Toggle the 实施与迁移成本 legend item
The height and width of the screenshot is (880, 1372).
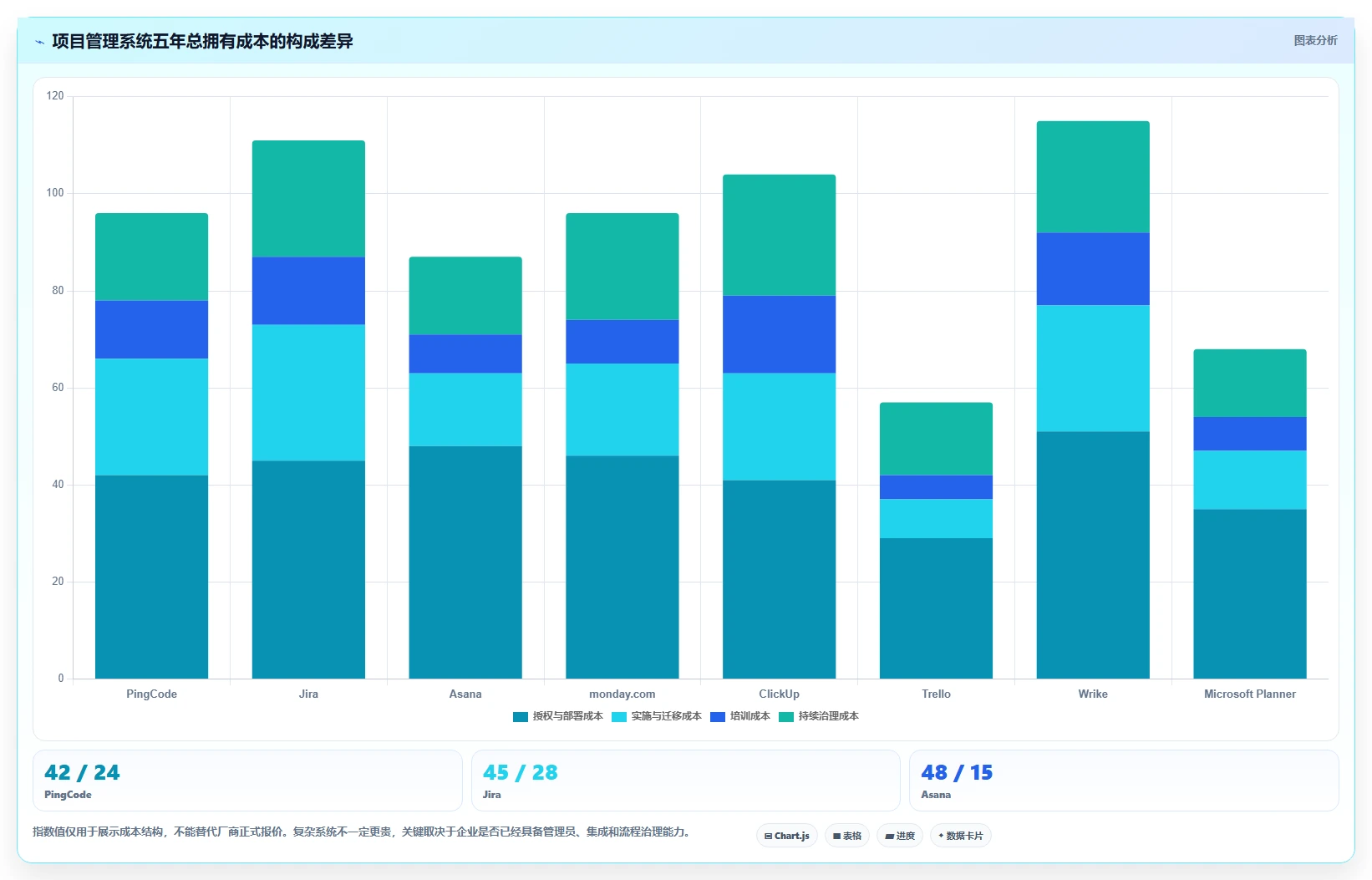point(657,716)
